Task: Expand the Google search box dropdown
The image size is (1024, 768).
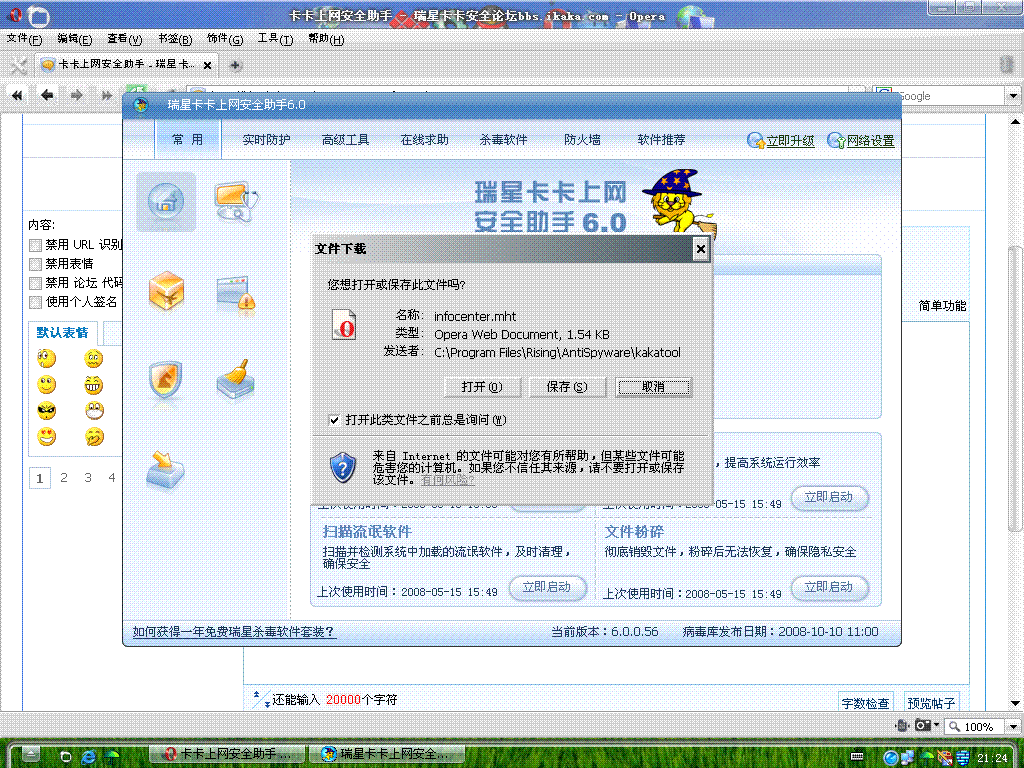Action: (x=1013, y=96)
